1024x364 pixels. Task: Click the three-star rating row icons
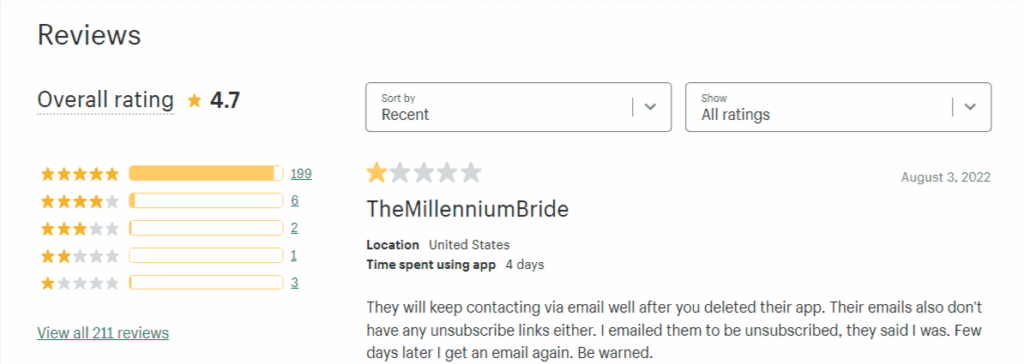pos(80,229)
